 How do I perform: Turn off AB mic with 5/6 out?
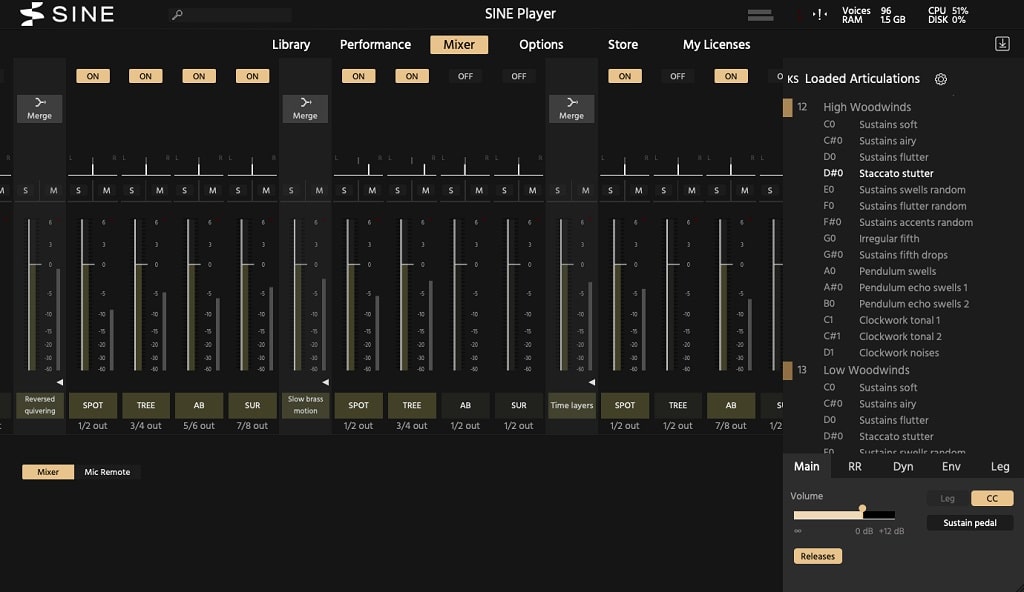[199, 76]
